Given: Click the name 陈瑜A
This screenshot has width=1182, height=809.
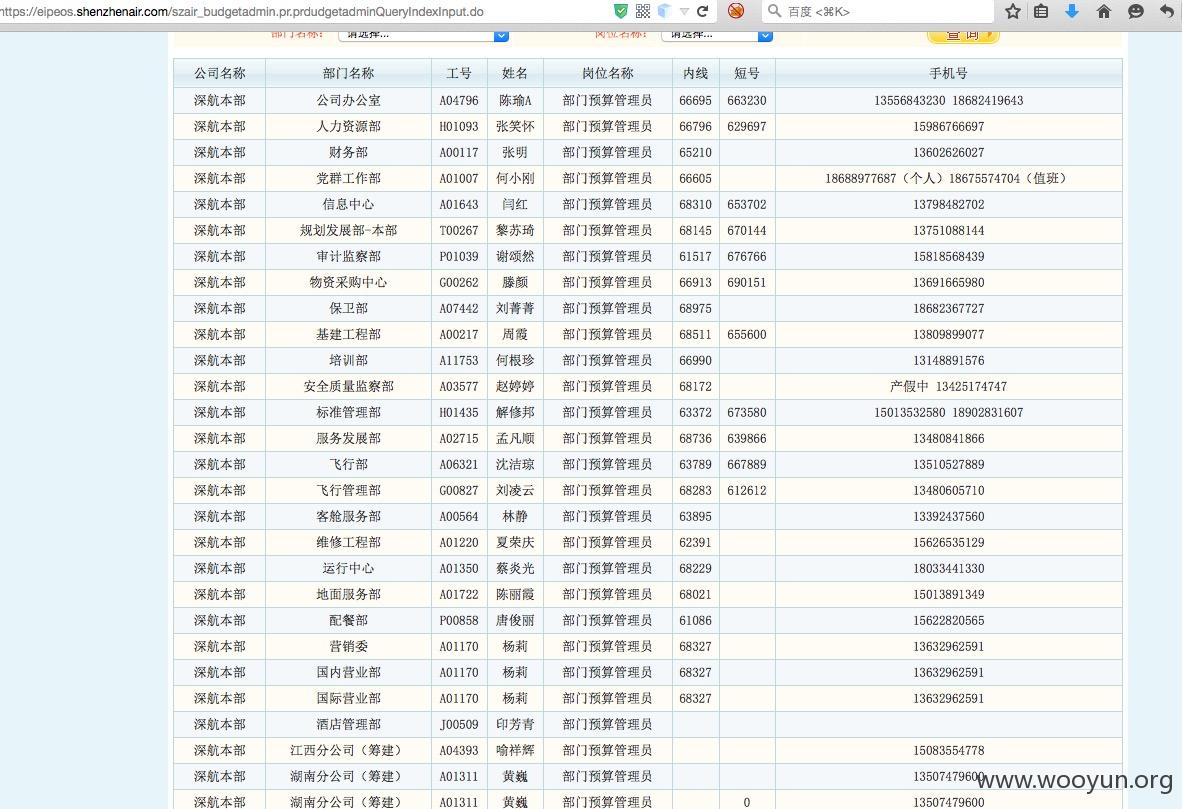Looking at the screenshot, I should click(x=515, y=100).
